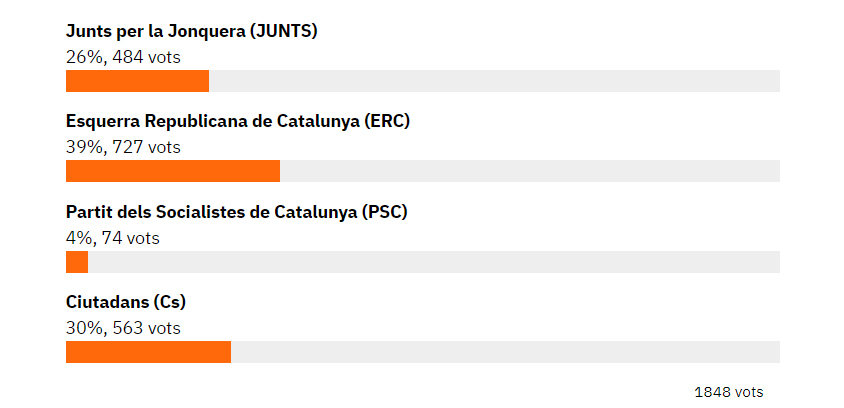Image resolution: width=844 pixels, height=408 pixels.
Task: Click the Partit dels Socialistes de Catalunya label
Action: [236, 212]
